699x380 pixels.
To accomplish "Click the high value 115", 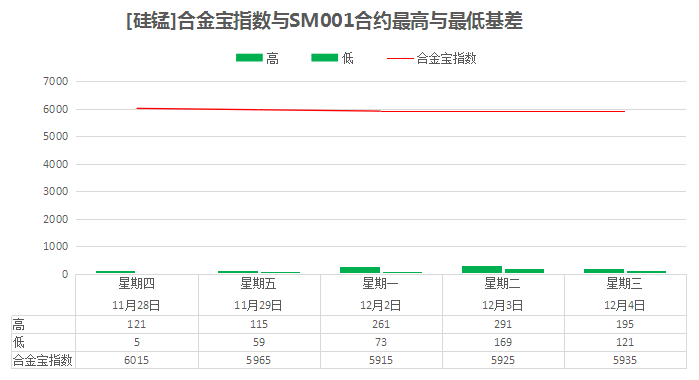I will tap(259, 324).
